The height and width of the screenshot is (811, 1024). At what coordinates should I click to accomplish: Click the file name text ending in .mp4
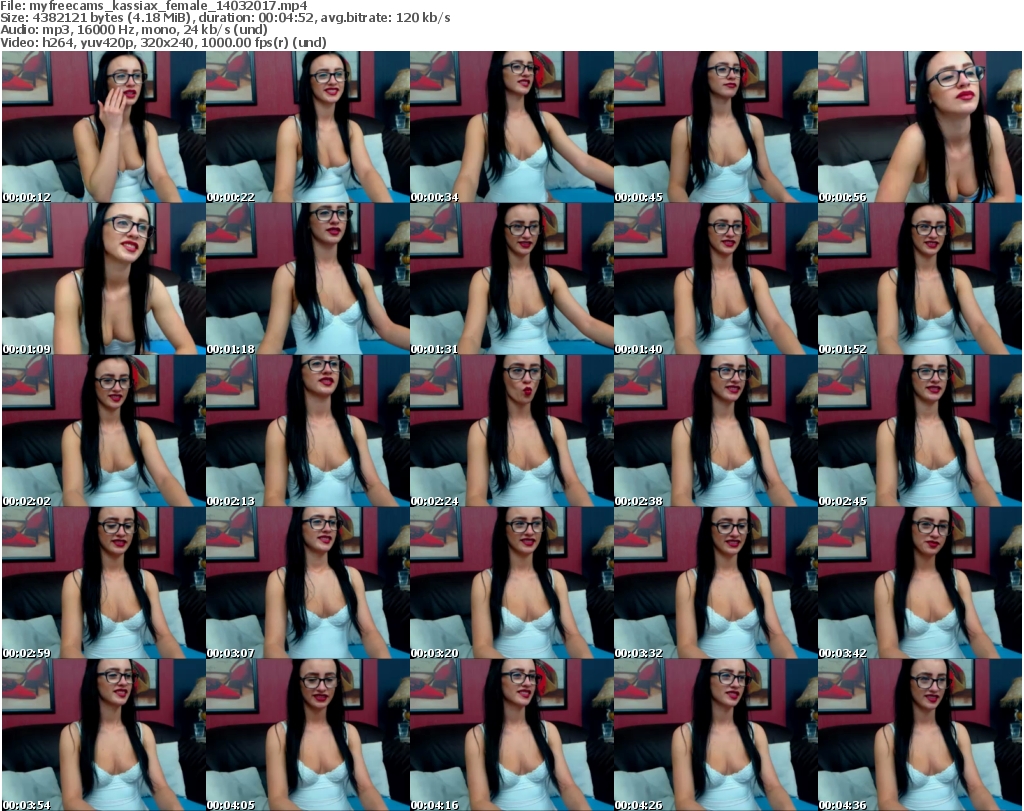coord(168,6)
